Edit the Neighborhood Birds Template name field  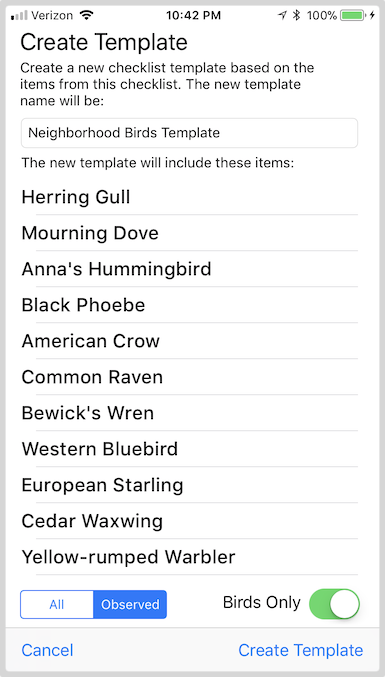pyautogui.click(x=189, y=133)
